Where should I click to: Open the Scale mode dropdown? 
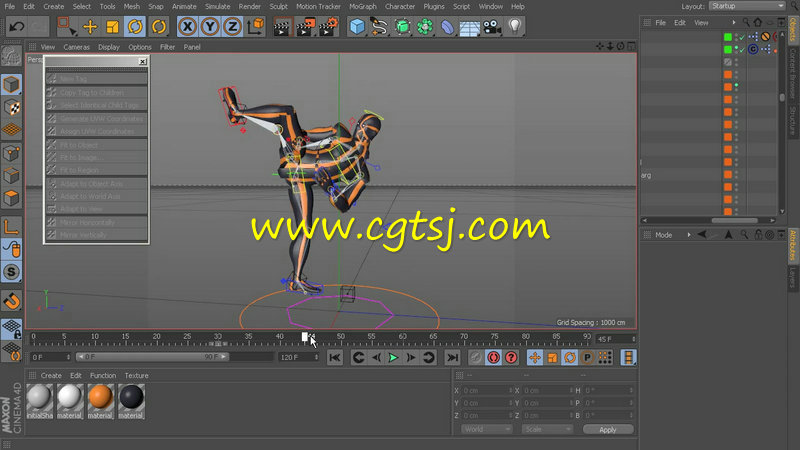547,430
